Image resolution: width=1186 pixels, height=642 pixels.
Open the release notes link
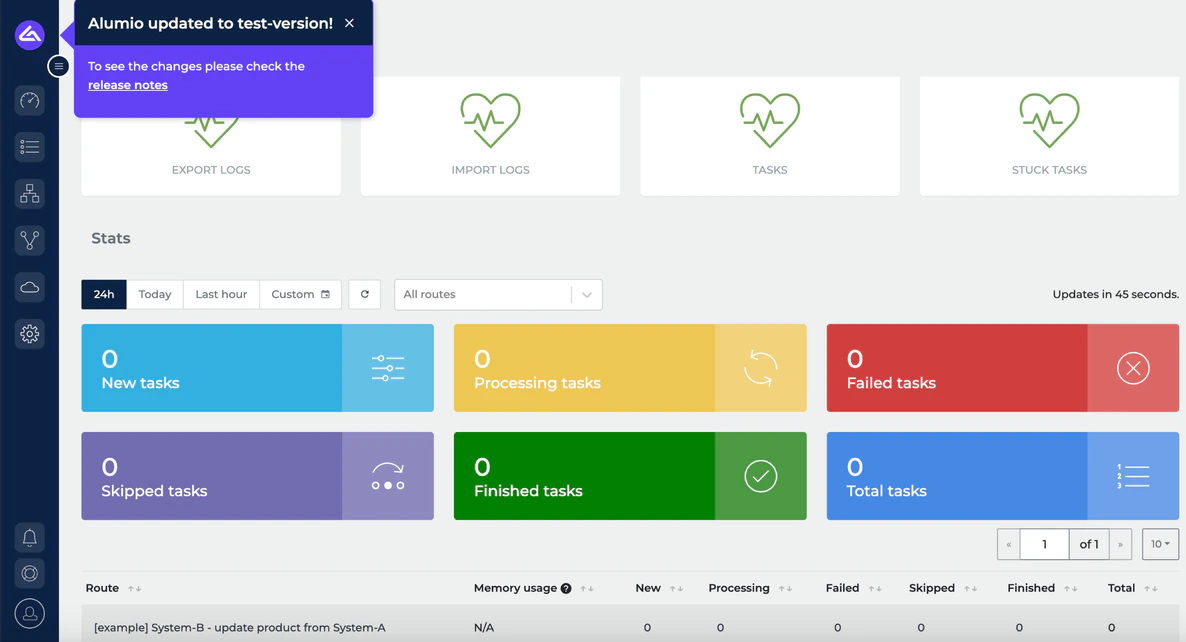tap(128, 85)
